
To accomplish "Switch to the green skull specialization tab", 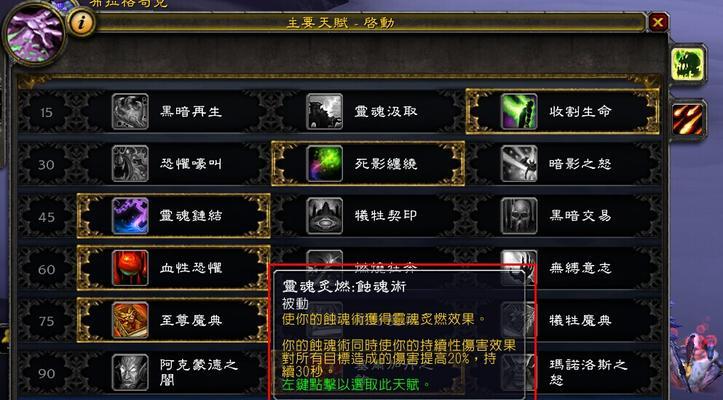I will tap(688, 64).
